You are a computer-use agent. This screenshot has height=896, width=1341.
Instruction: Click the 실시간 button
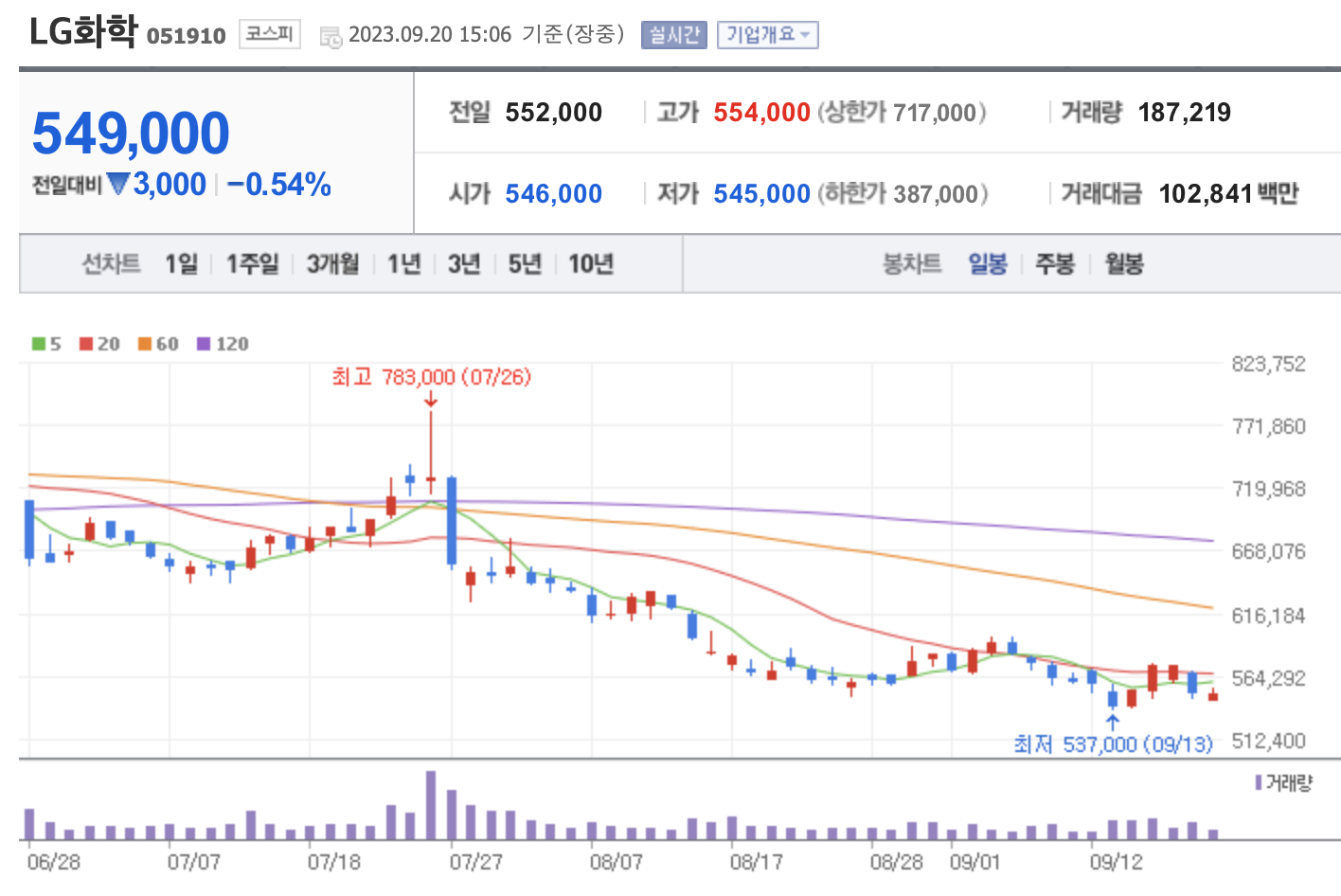point(674,35)
